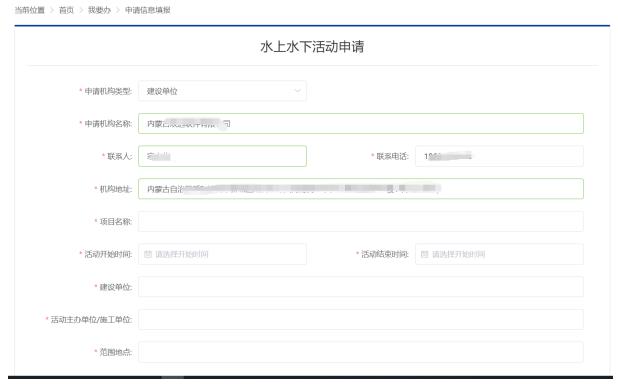Click the empty 建设单位 input field
Screen dimensions: 618x385
tap(361, 287)
